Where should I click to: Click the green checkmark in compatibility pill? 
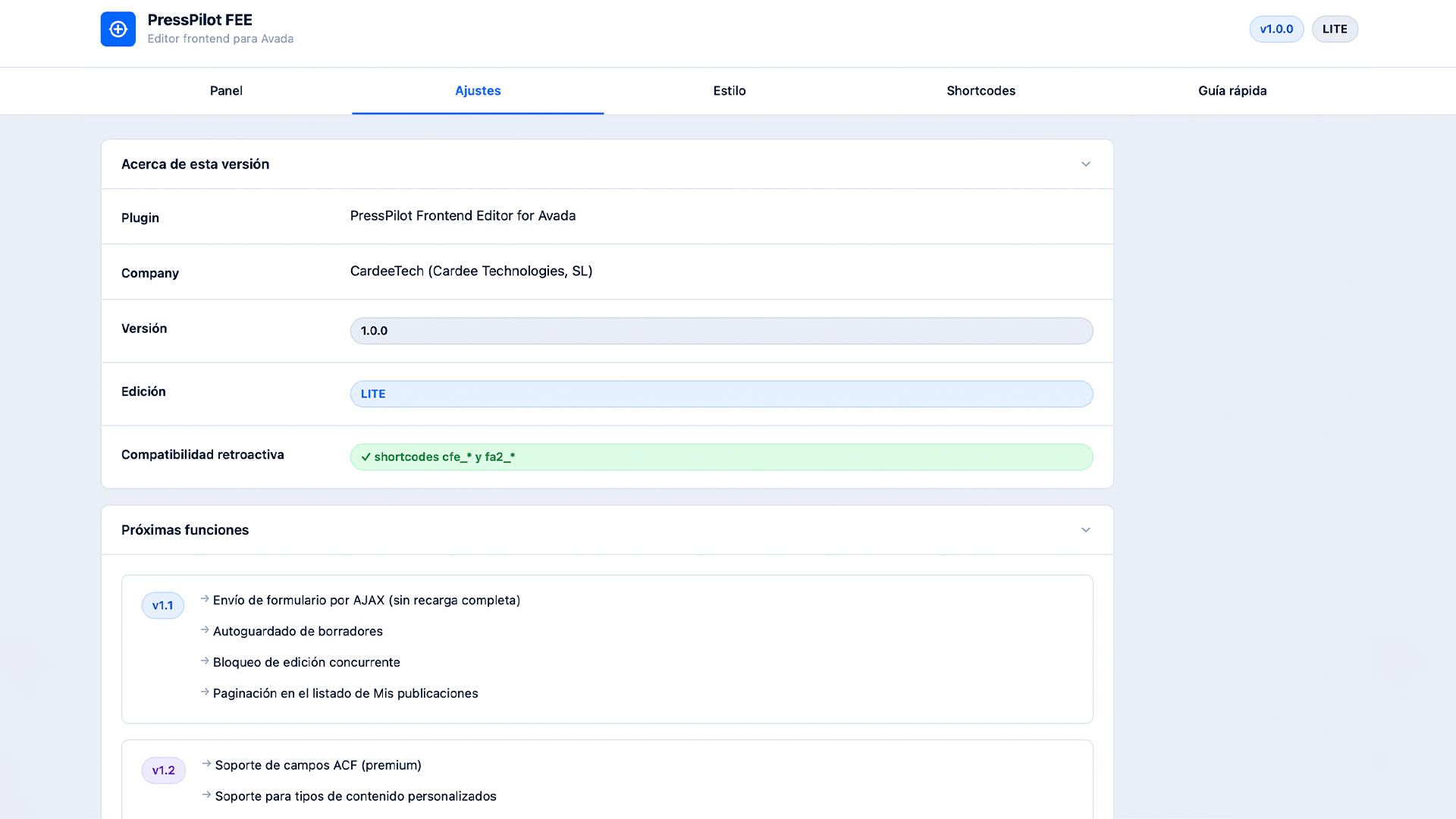click(x=366, y=457)
